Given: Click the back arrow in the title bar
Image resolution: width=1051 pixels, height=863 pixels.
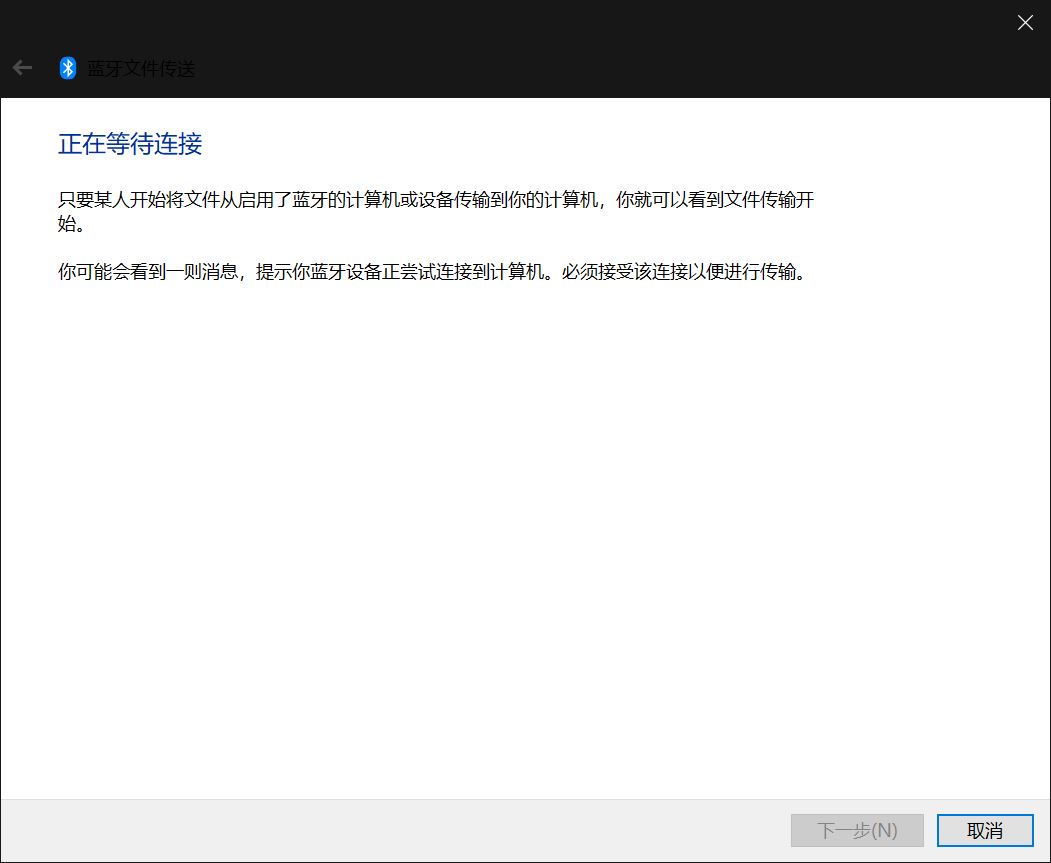Looking at the screenshot, I should (22, 68).
